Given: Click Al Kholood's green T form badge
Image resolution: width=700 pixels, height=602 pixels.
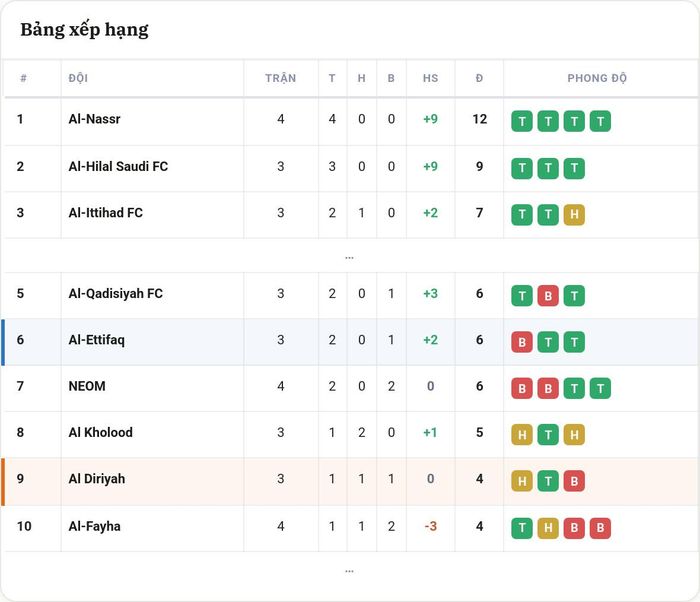Looking at the screenshot, I should (x=548, y=435).
